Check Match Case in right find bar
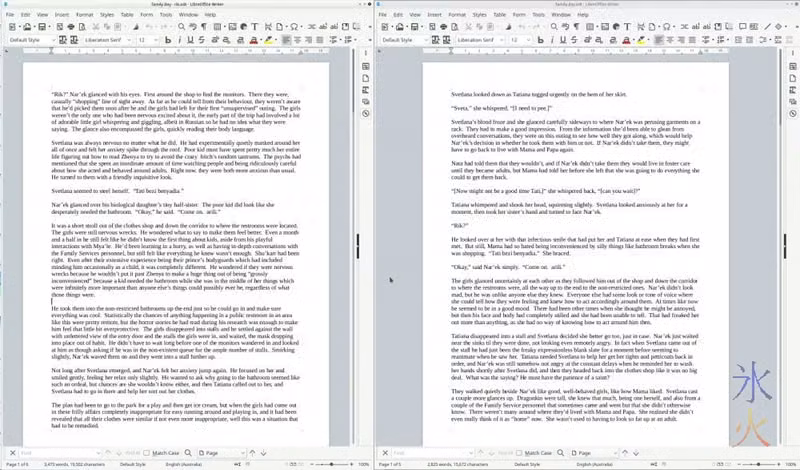This screenshot has height=470, width=800. (x=534, y=453)
